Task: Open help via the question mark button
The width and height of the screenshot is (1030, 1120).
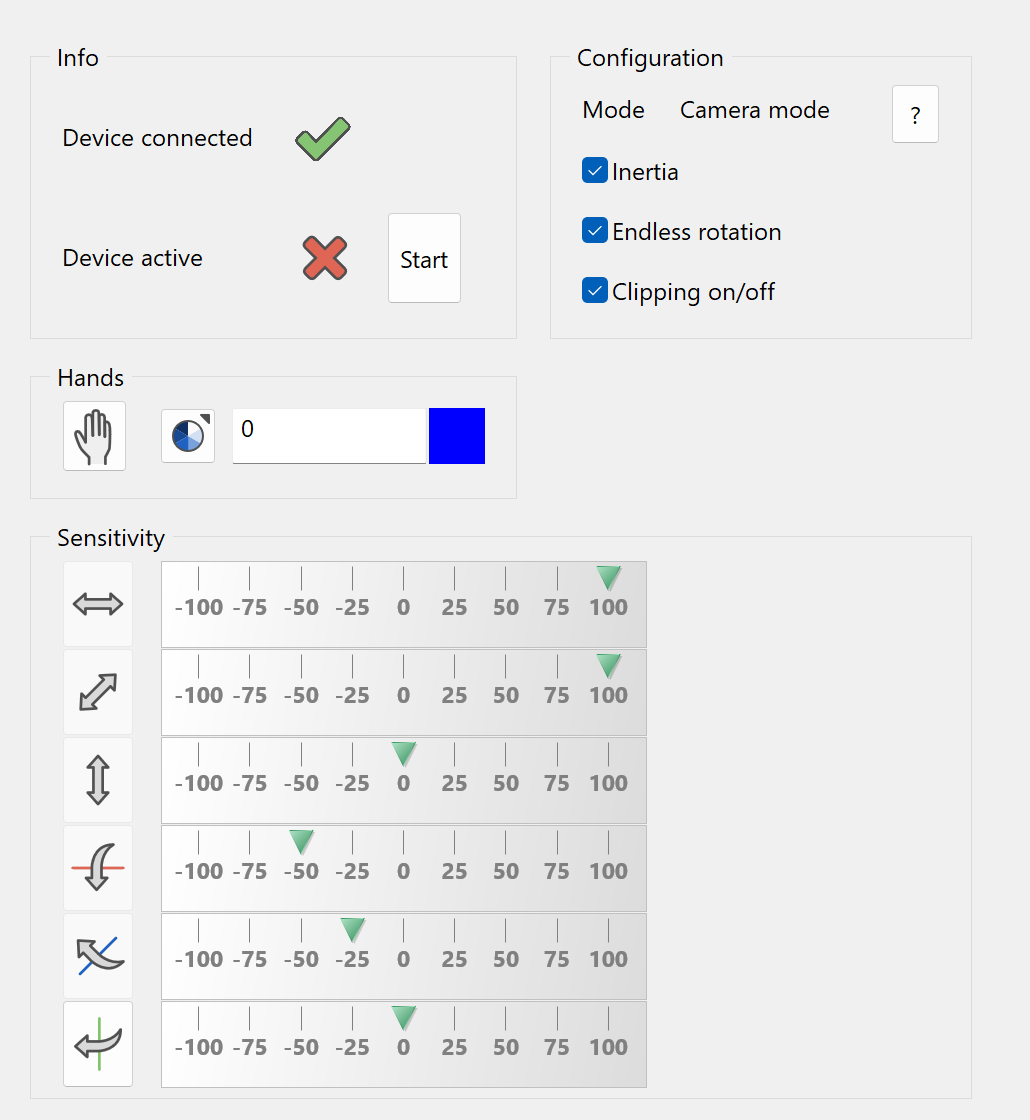Action: click(914, 114)
